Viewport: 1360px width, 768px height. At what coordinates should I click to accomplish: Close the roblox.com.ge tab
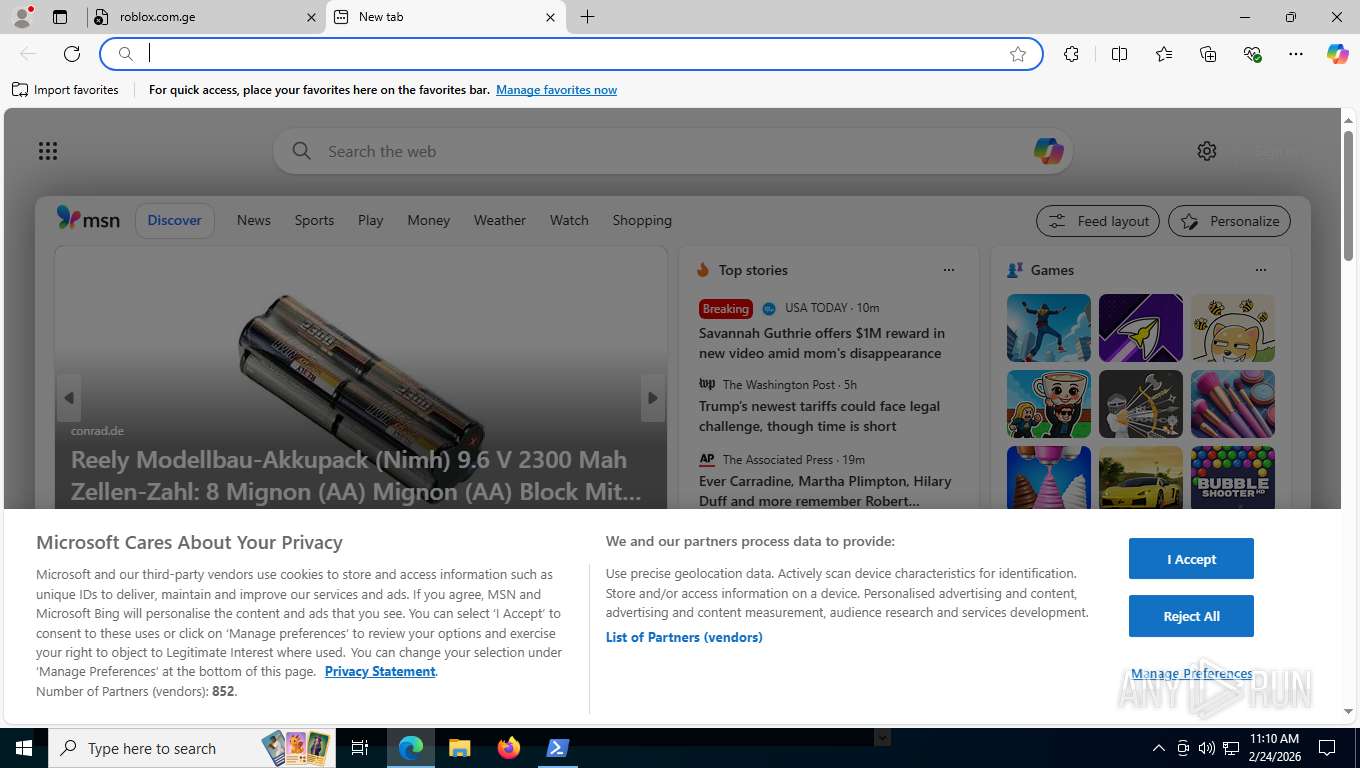(x=311, y=17)
